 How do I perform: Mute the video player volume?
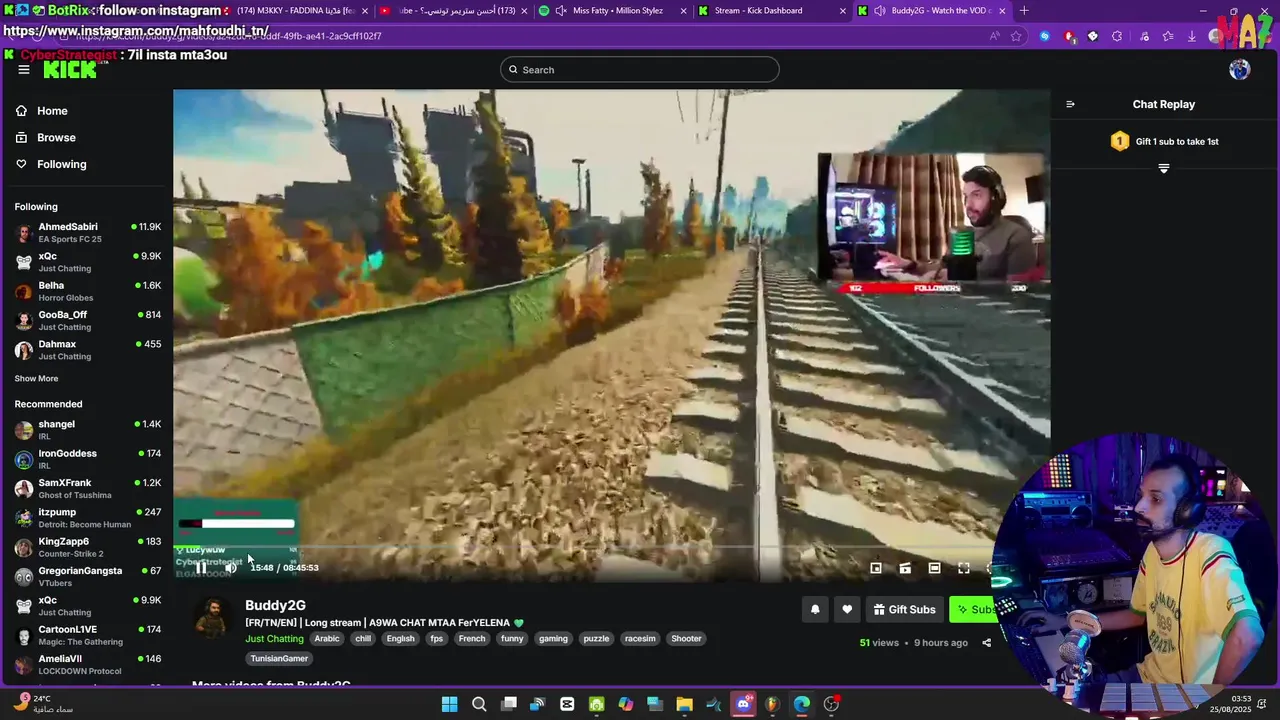230,568
